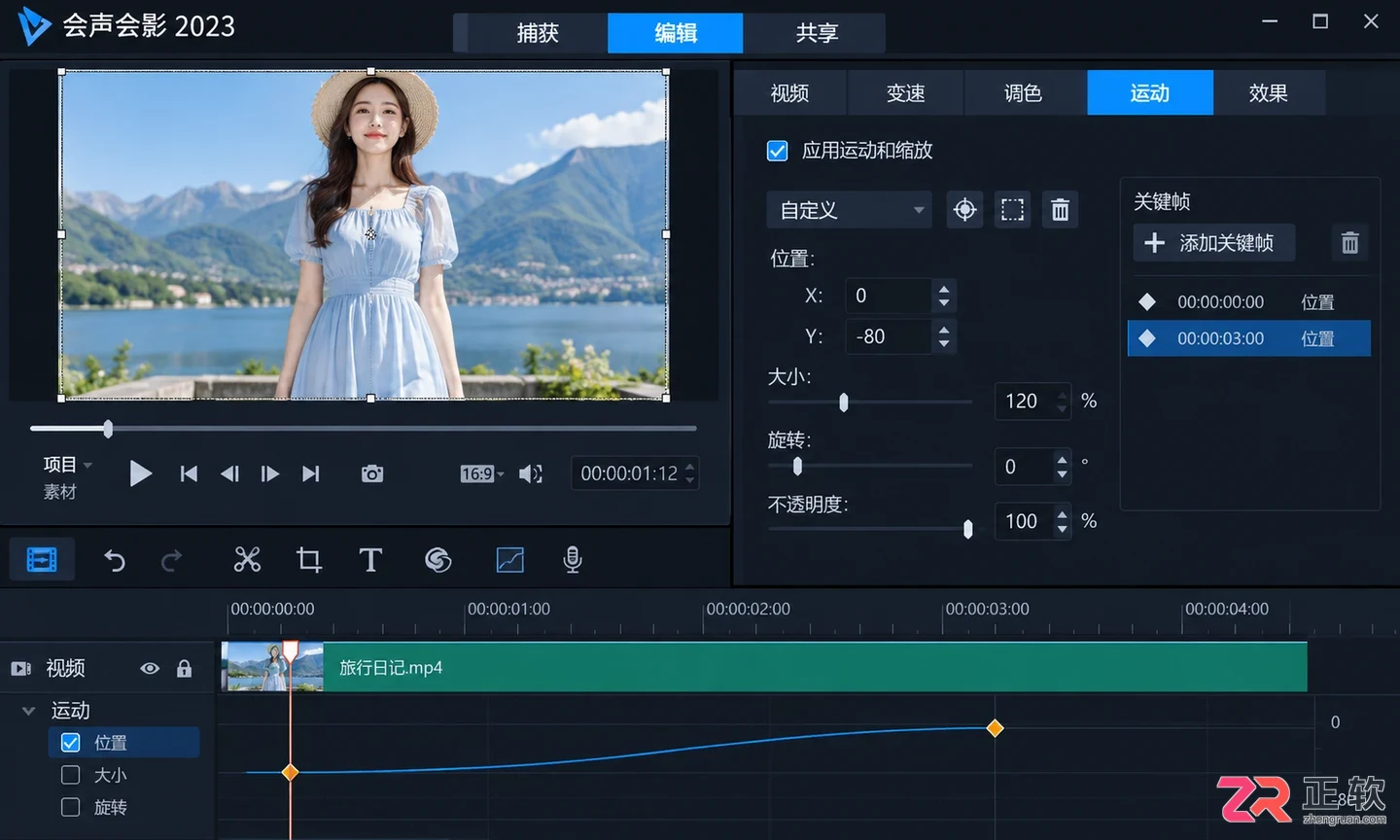Select the scissors split clip tool

pos(247,559)
